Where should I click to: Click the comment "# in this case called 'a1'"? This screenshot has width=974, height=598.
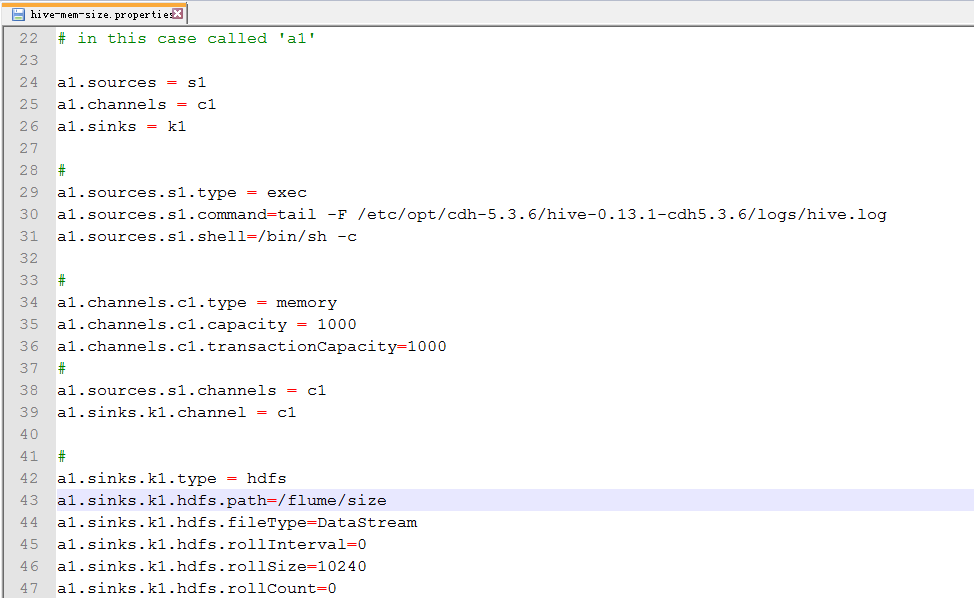click(x=186, y=39)
